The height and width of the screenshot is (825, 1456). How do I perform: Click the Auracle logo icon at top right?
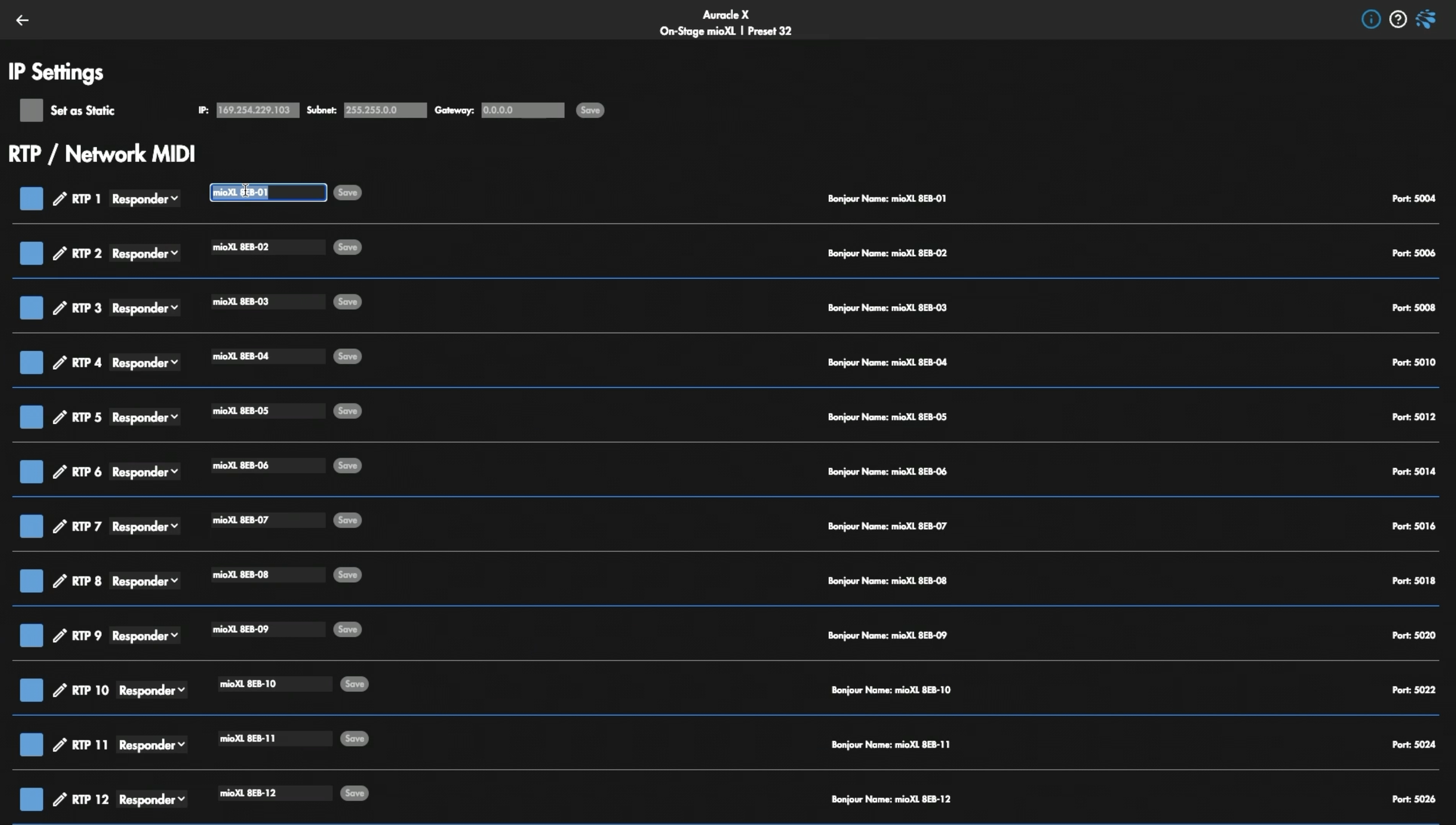click(1426, 20)
